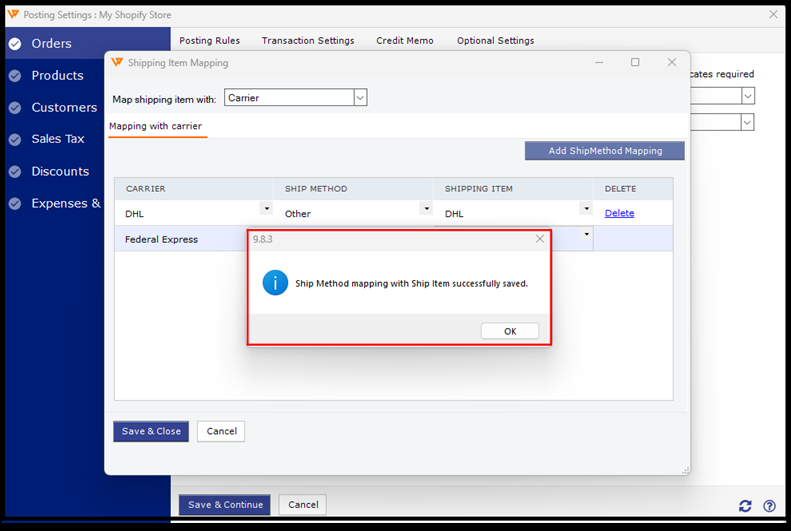Close the 9.8.3 message dialog
791x531 pixels.
click(540, 239)
